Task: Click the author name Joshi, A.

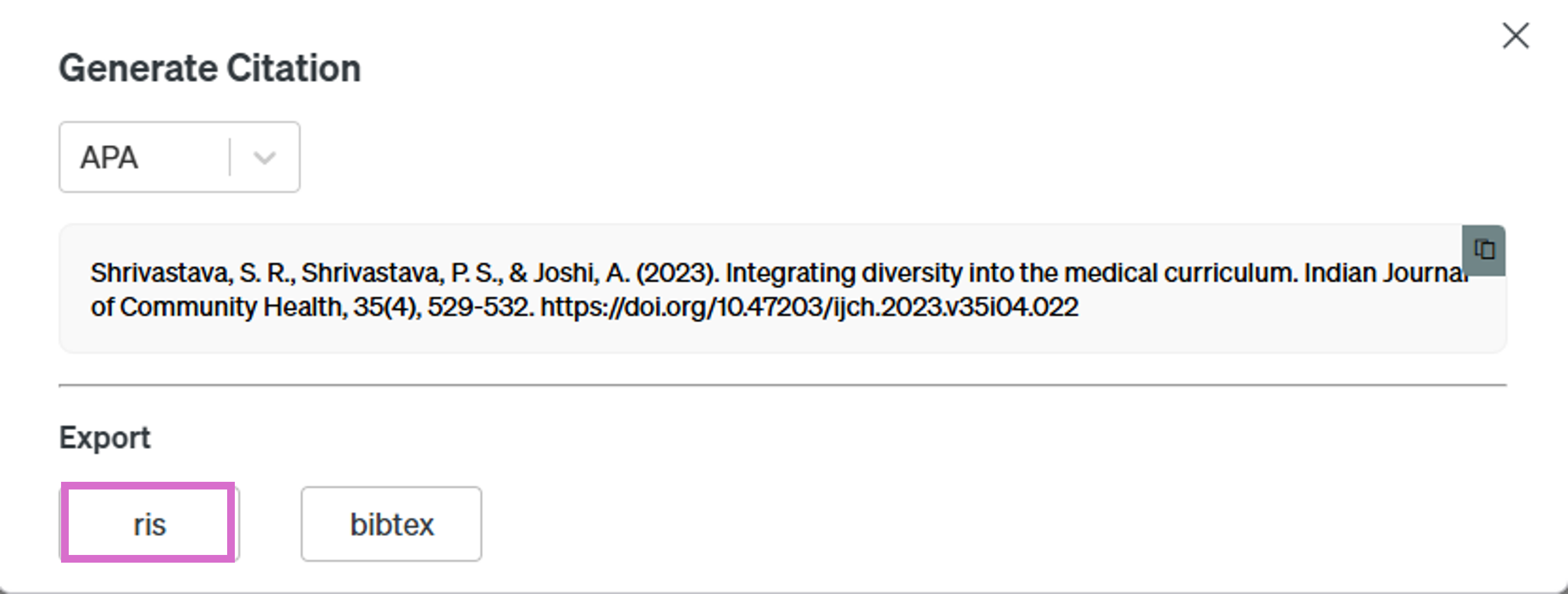Action: [581, 273]
